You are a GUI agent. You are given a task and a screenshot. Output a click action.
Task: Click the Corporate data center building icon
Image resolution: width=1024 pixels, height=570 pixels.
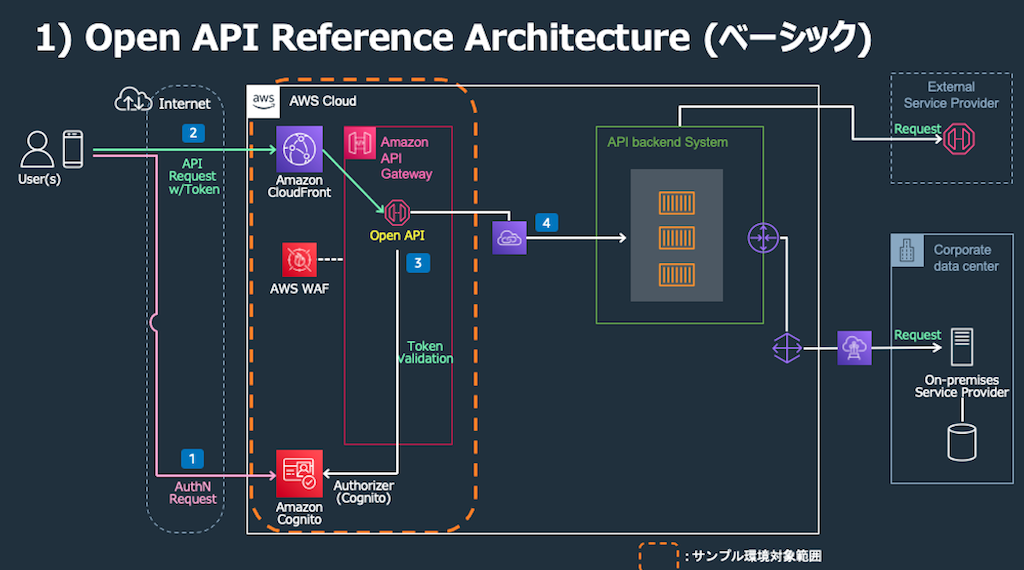click(907, 250)
